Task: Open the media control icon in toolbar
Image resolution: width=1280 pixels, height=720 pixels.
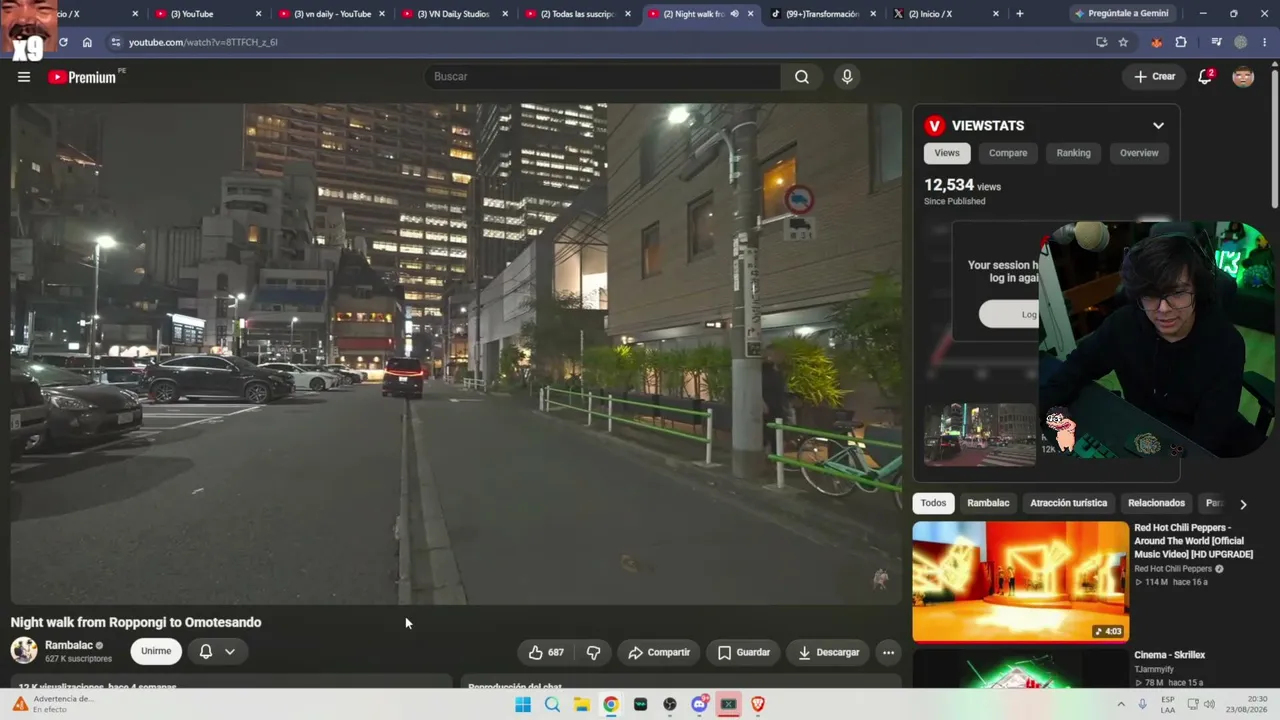Action: 1216,42
